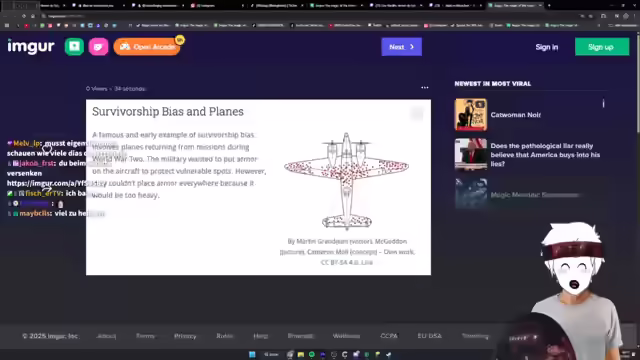This screenshot has height=360, width=640.
Task: Open the green new post icon
Action: (74, 47)
